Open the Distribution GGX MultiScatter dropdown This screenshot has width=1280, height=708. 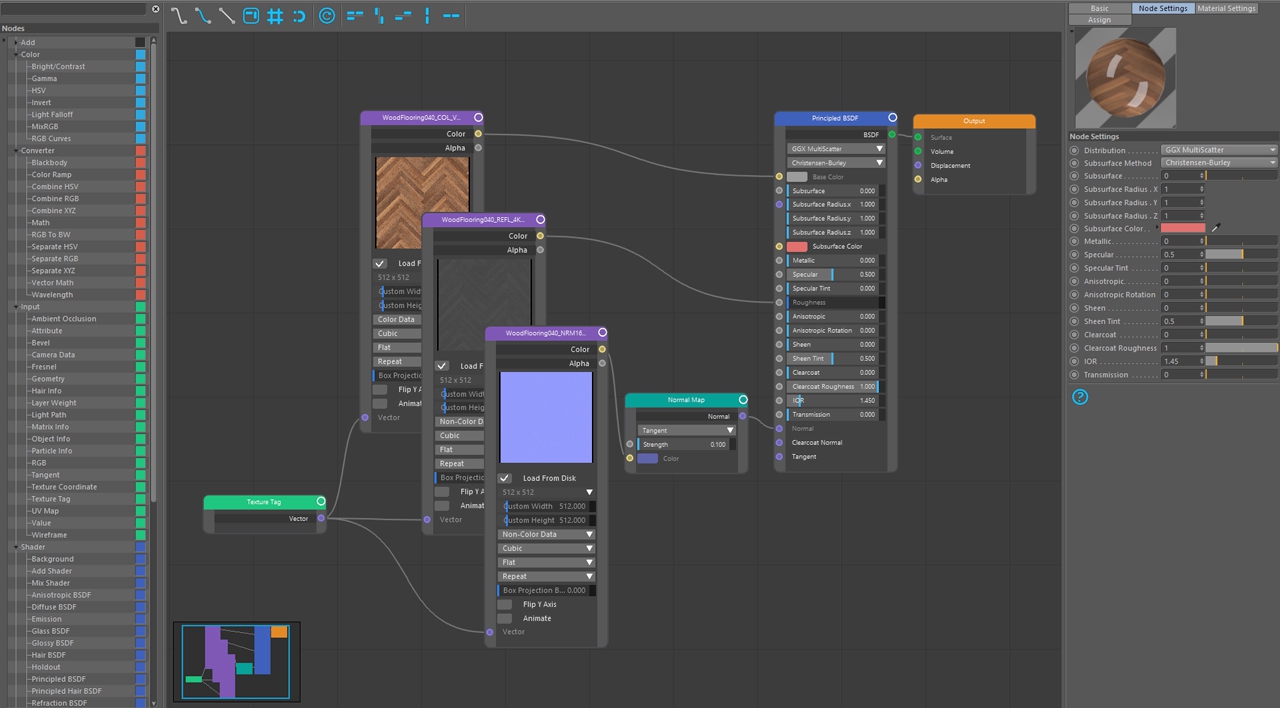(1219, 150)
